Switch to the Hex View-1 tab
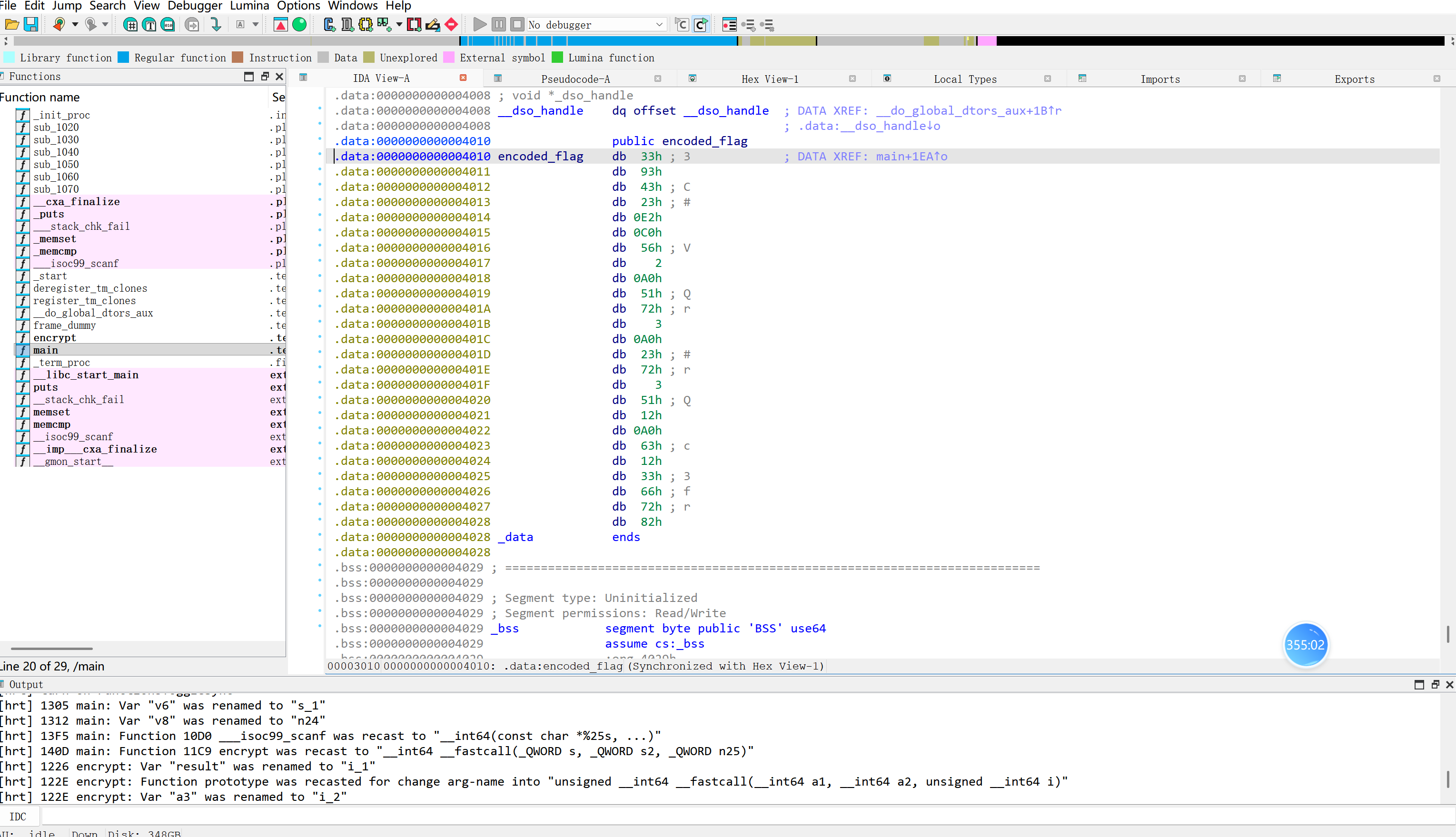Viewport: 1456px width, 837px height. pos(769,79)
